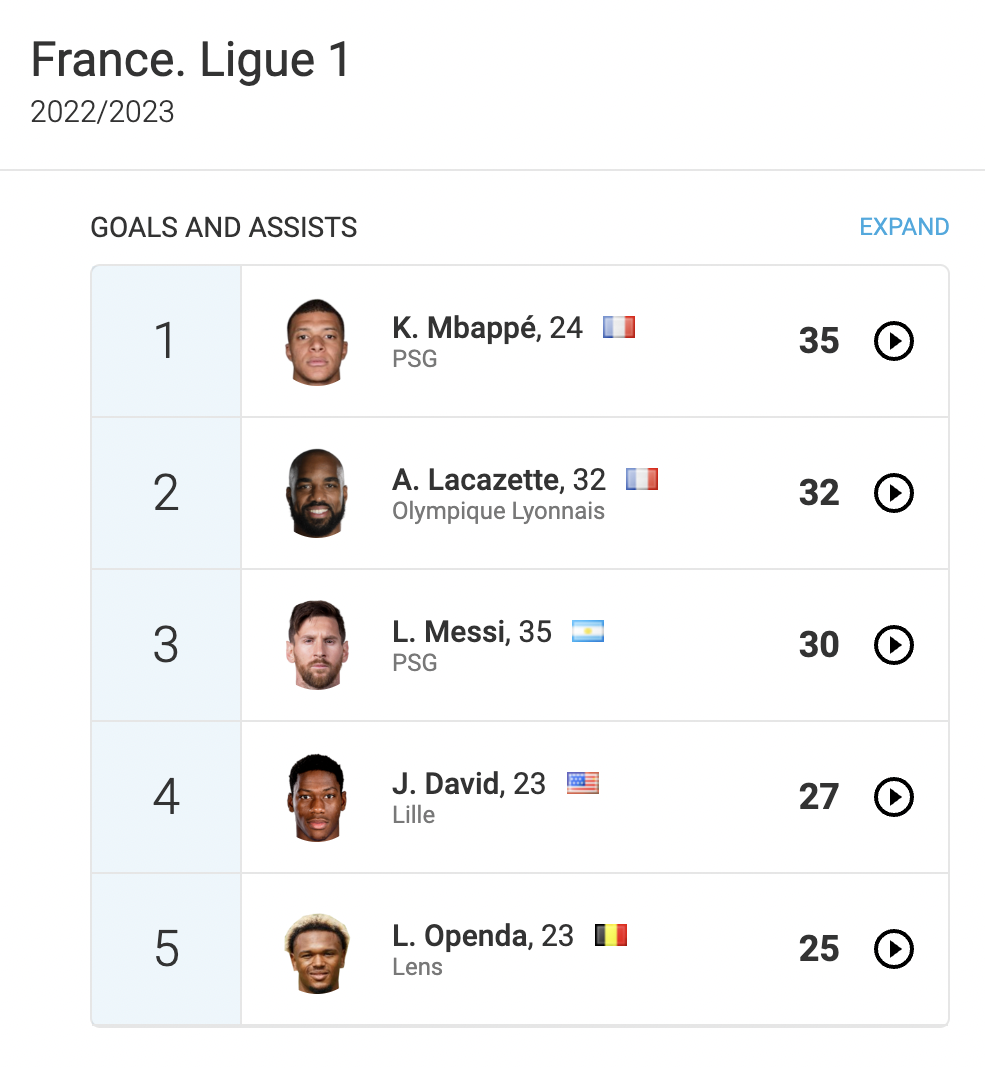Open the A. Lacazette player link
Screen dimensions: 985x1068
point(477,480)
